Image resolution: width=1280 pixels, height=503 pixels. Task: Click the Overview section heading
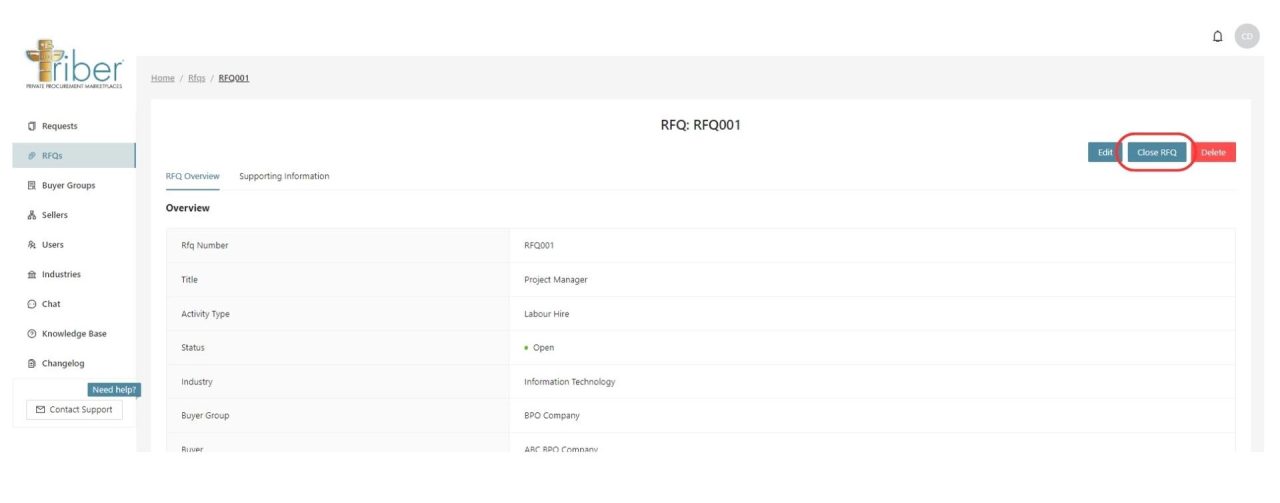tap(188, 208)
